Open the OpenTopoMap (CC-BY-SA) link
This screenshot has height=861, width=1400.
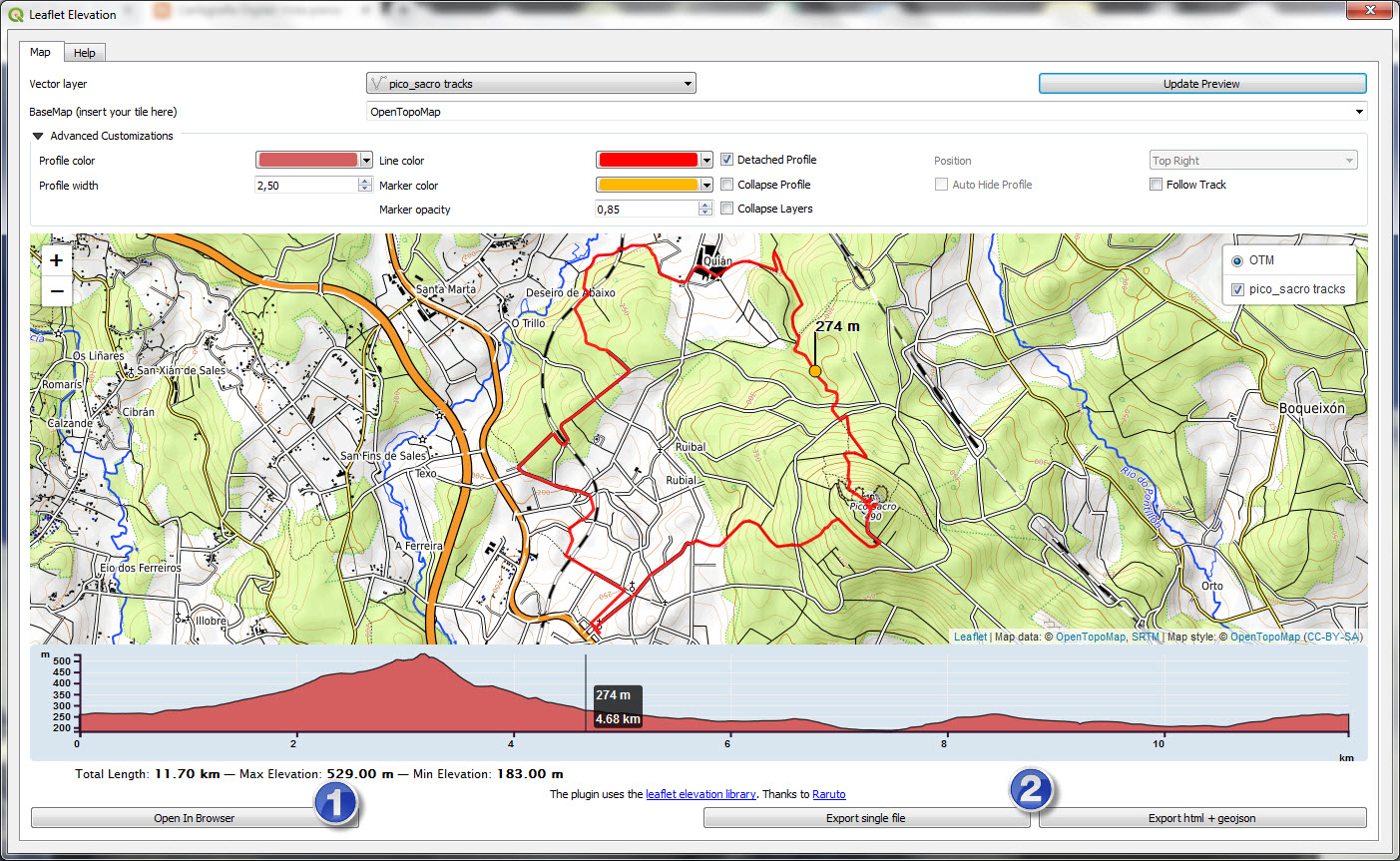click(x=1296, y=637)
